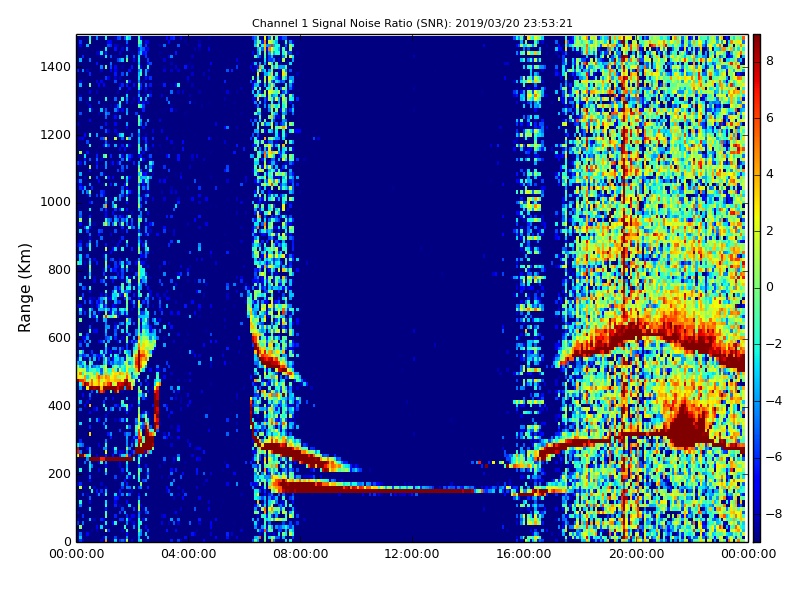Viewport: 800px width, 600px height.
Task: Click the colorbar value −6 label
Action: click(x=774, y=457)
